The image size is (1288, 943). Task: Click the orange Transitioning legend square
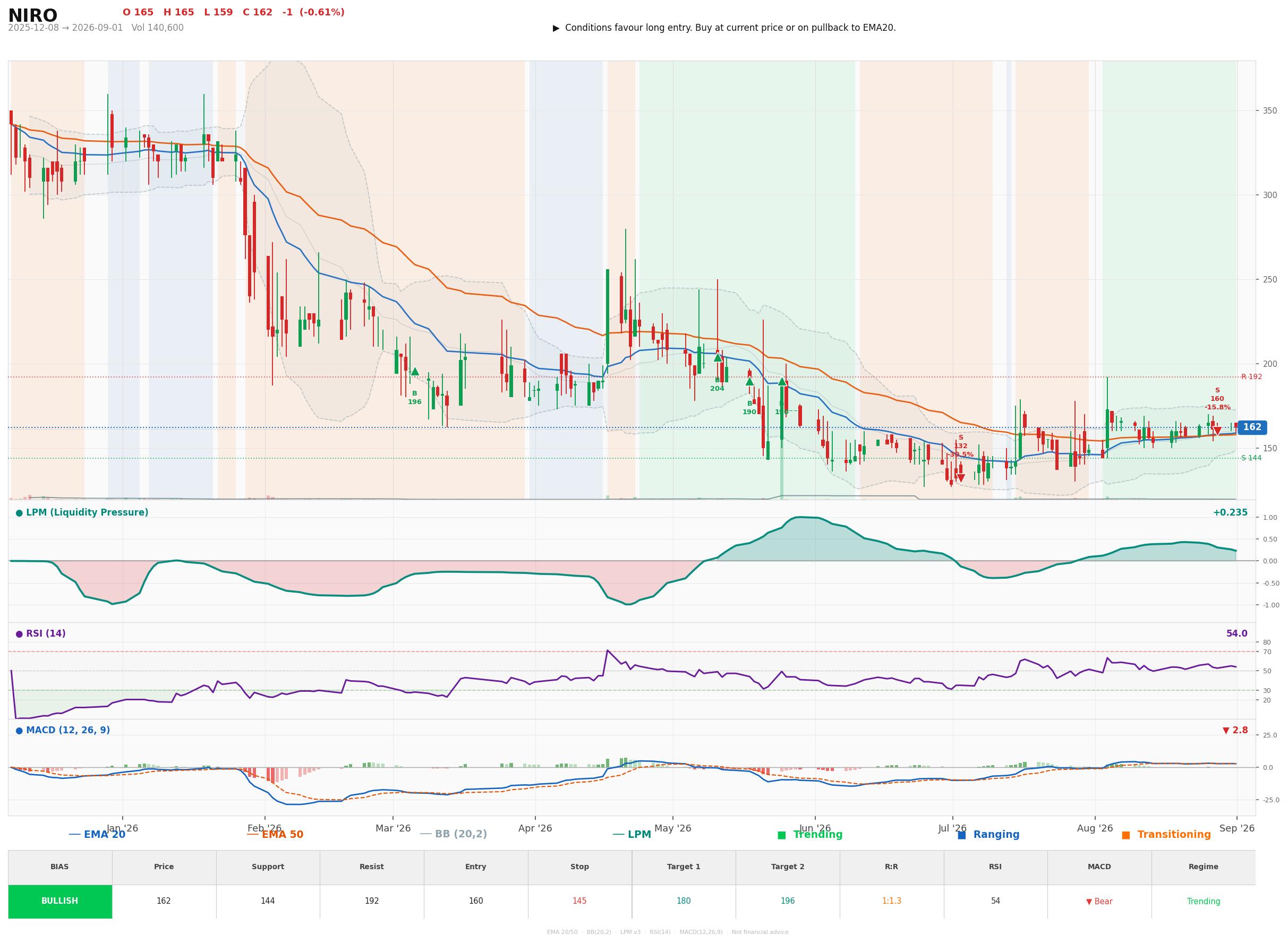(x=1126, y=835)
